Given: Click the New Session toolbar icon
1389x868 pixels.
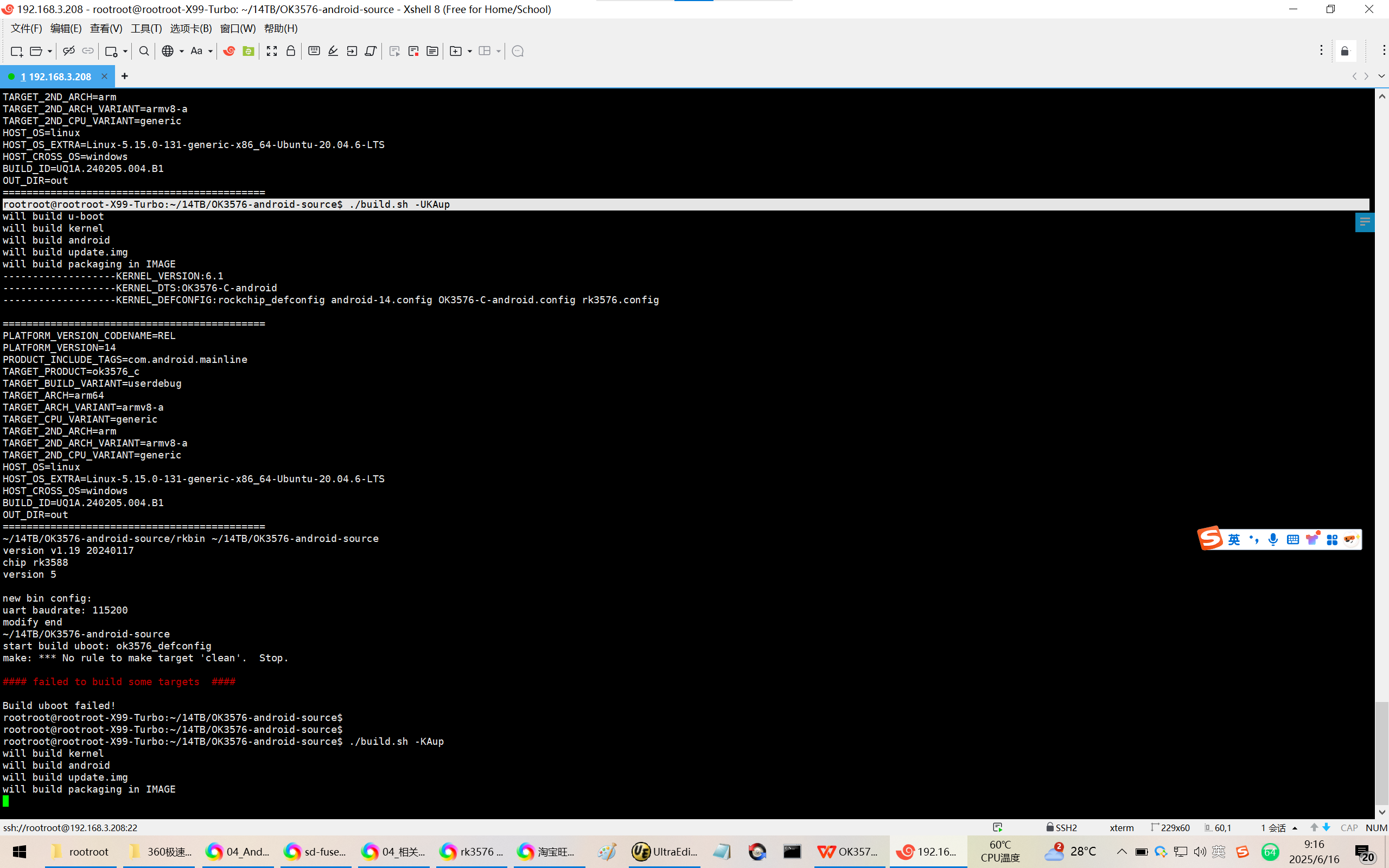Looking at the screenshot, I should 16,52.
